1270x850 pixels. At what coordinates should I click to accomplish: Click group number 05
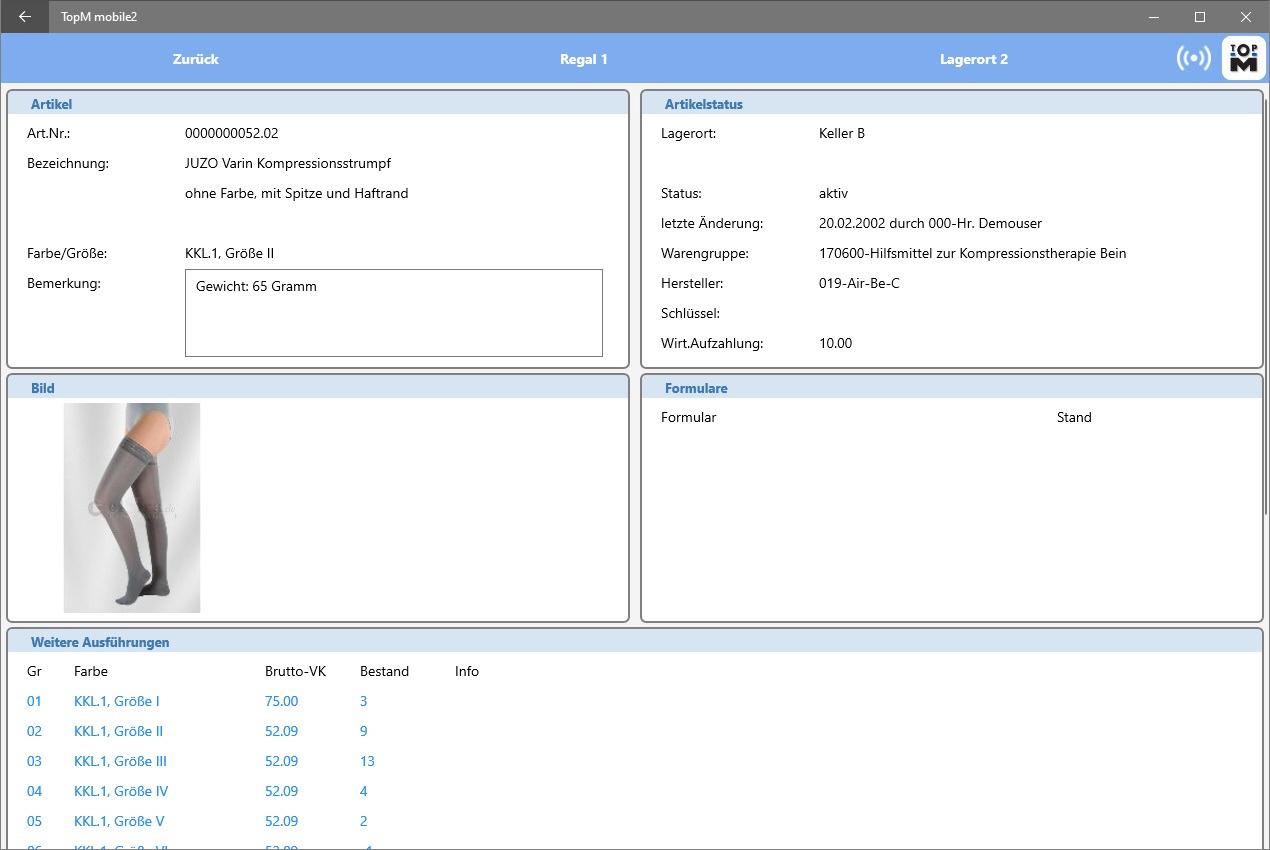tap(35, 821)
